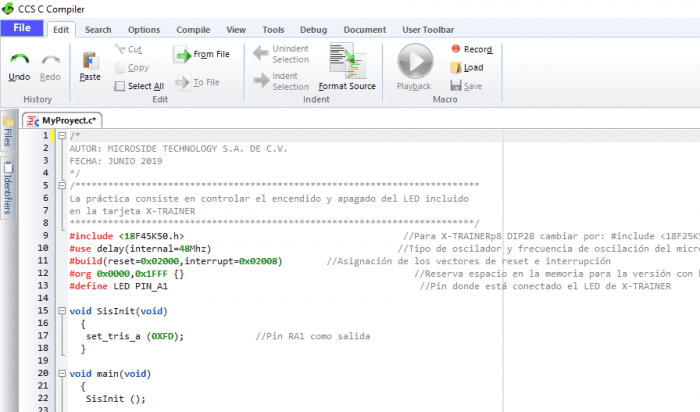Collapse the header comment fold on line 1

tap(61, 136)
